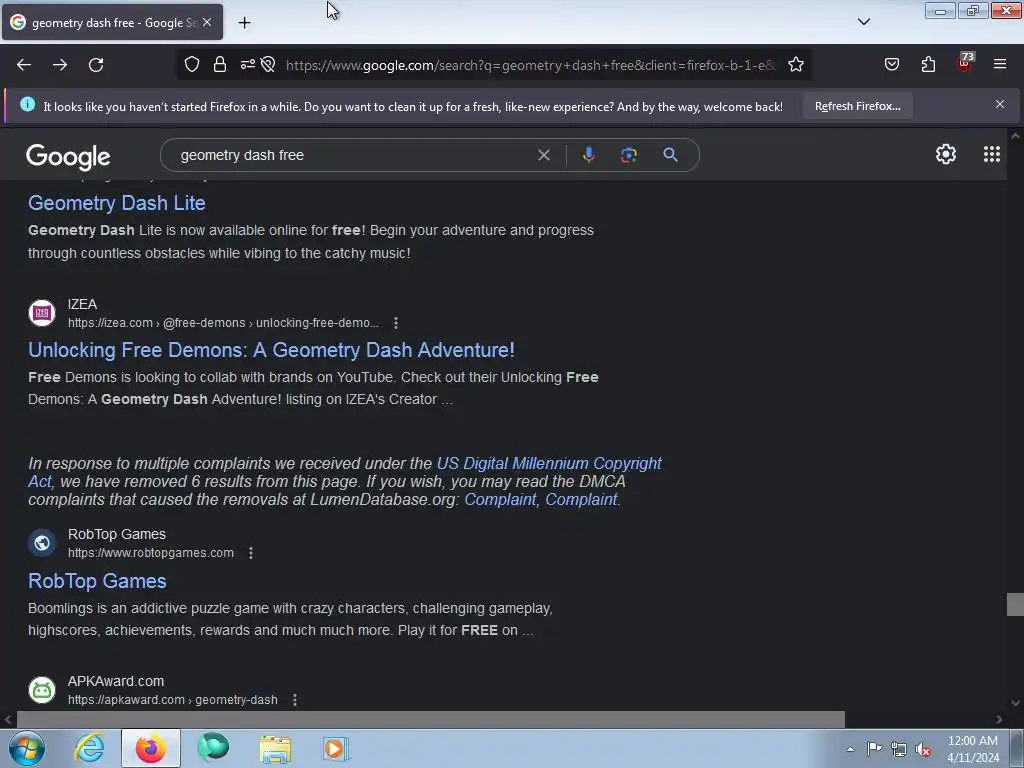Open the uBlock extension with 73 badge
The height and width of the screenshot is (768, 1024).
coord(965,63)
